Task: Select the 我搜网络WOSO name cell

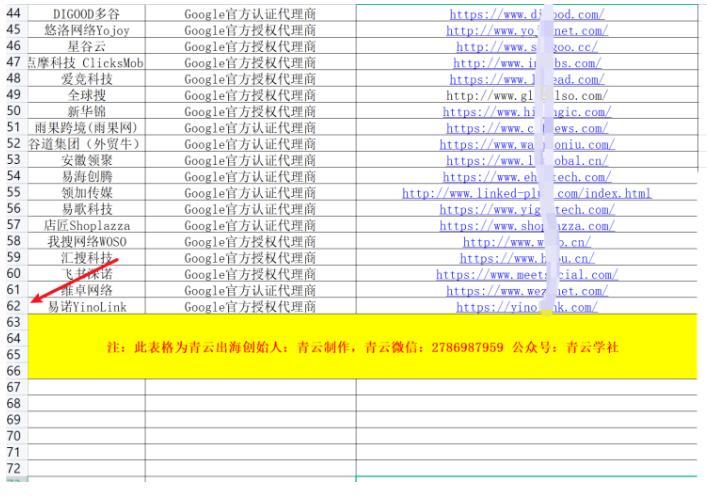Action: (x=87, y=242)
